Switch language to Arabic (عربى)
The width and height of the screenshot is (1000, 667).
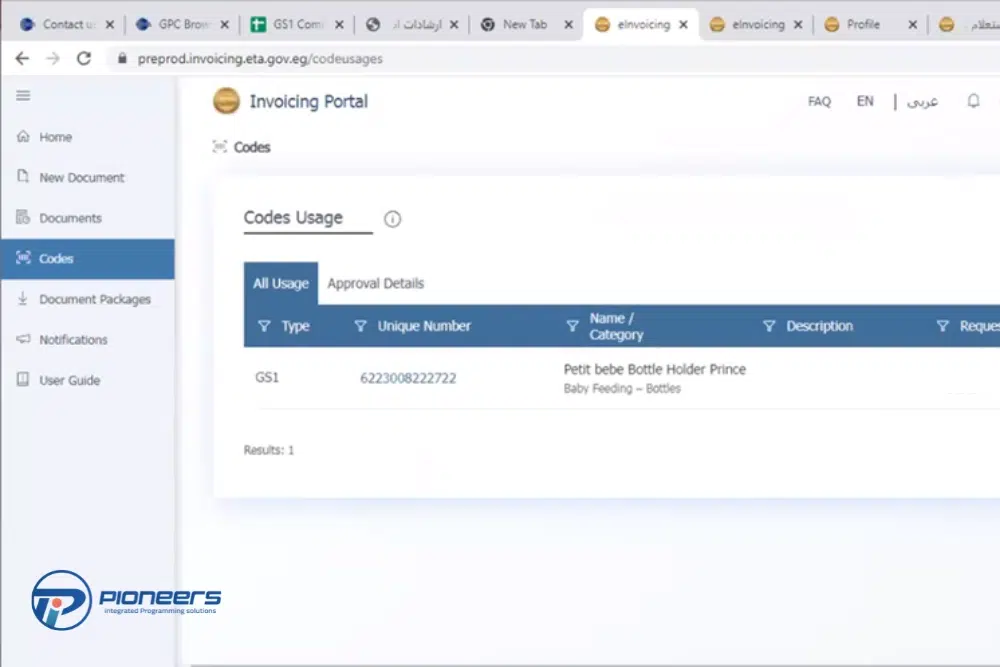pyautogui.click(x=922, y=101)
